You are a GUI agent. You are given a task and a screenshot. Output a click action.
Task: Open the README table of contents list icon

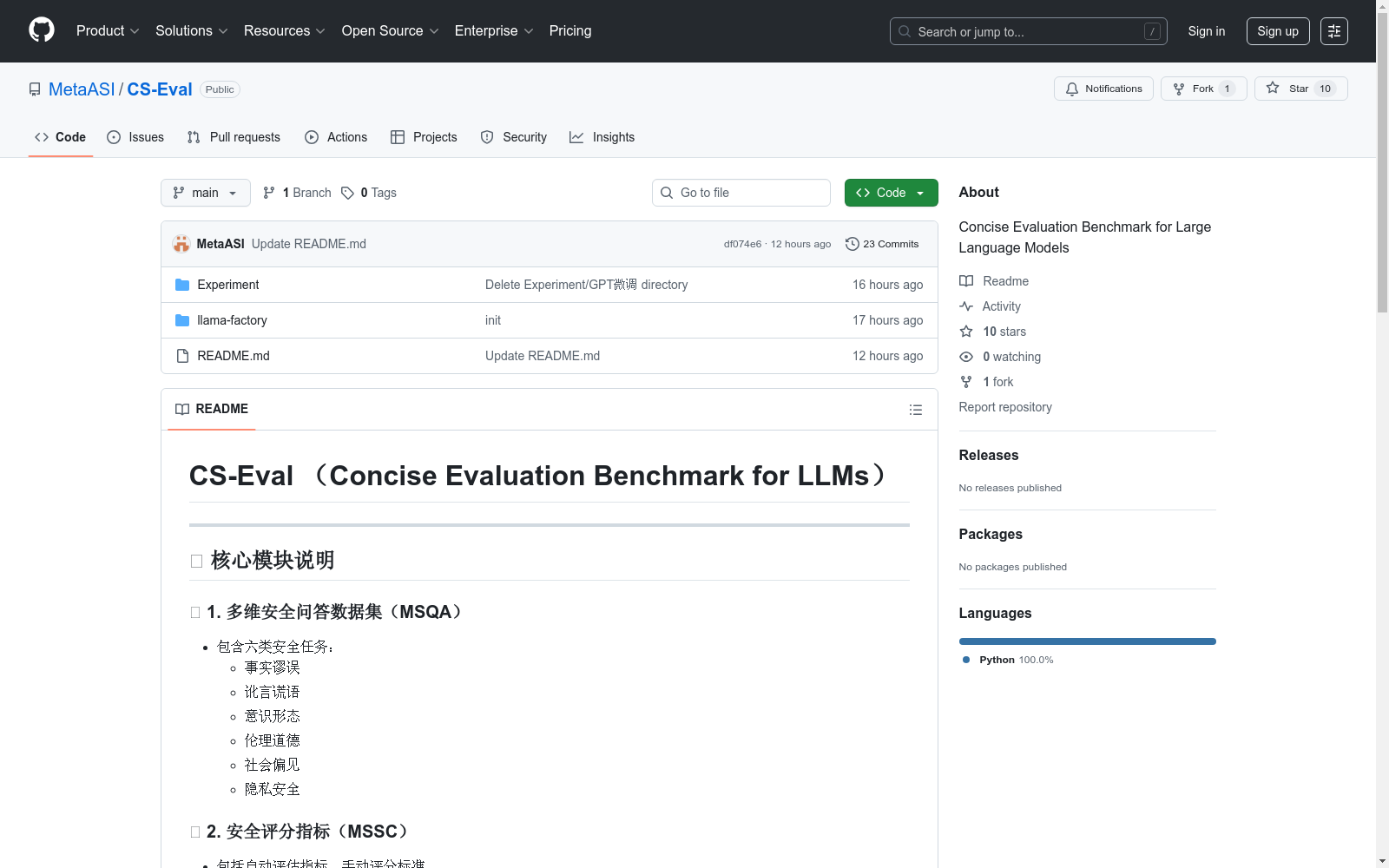point(915,410)
